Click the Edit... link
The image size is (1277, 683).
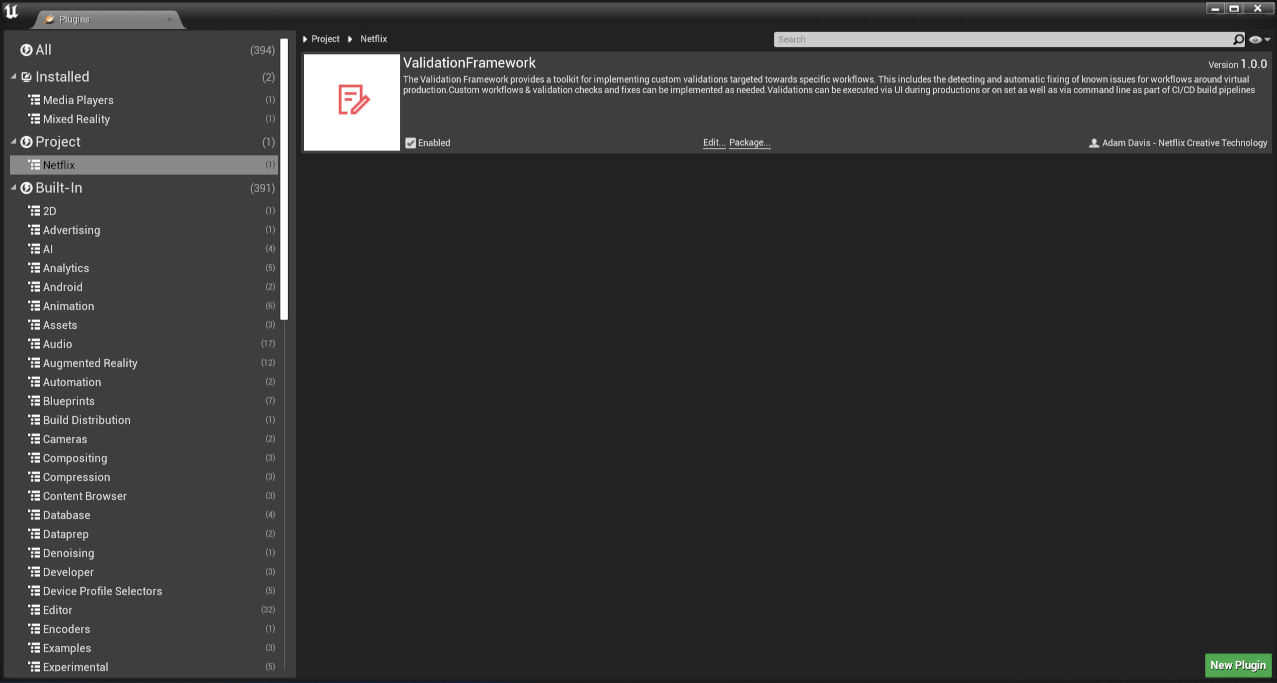pos(714,143)
